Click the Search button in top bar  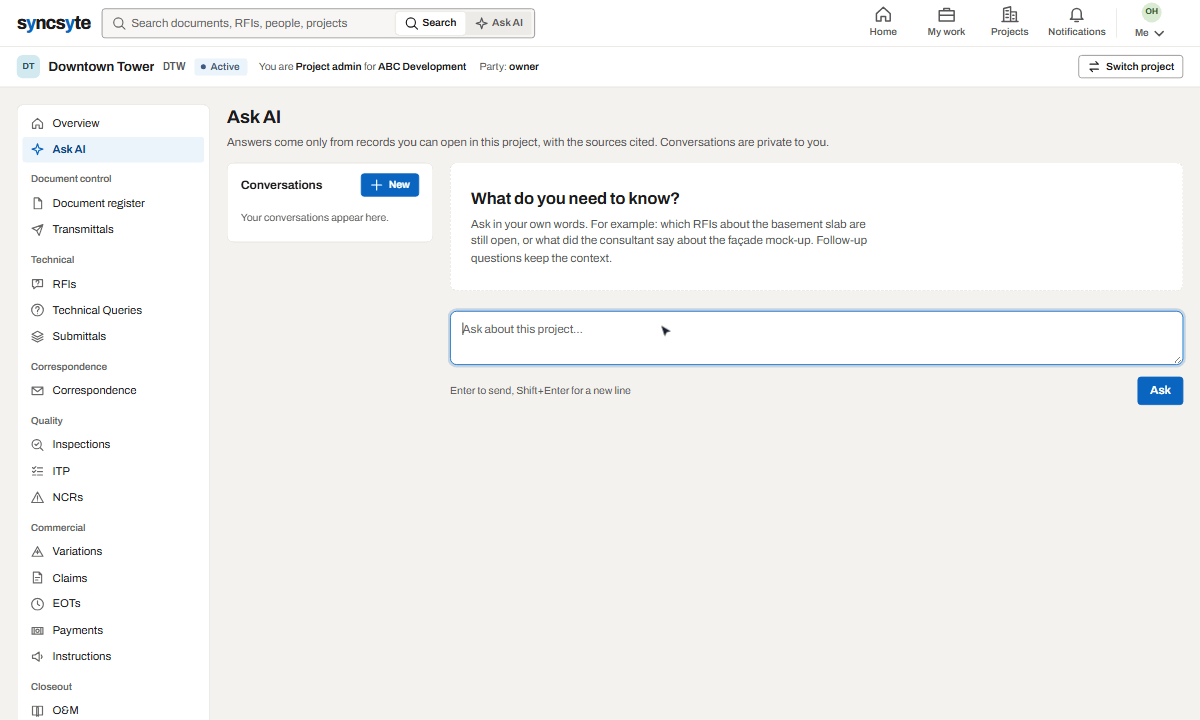click(430, 23)
